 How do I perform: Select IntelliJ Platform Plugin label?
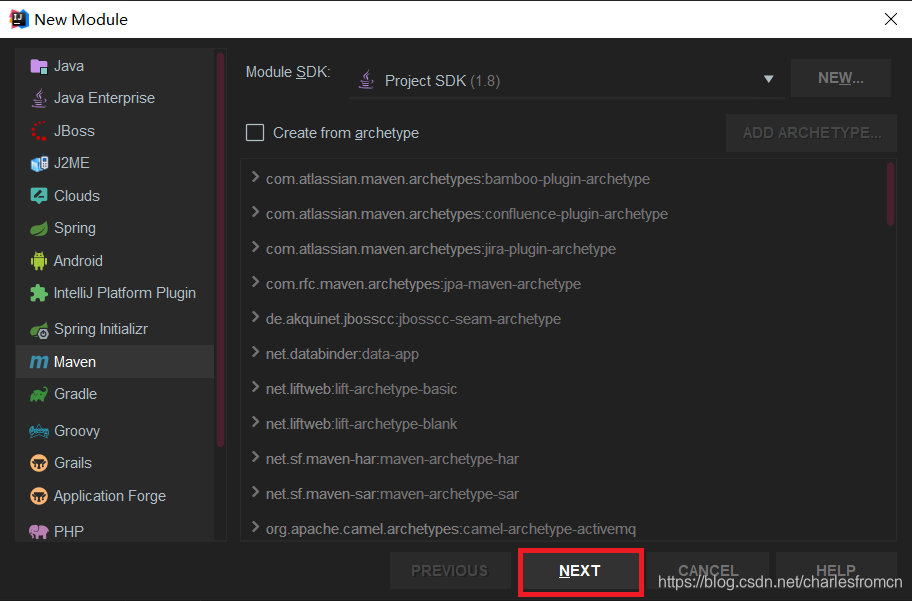[124, 293]
